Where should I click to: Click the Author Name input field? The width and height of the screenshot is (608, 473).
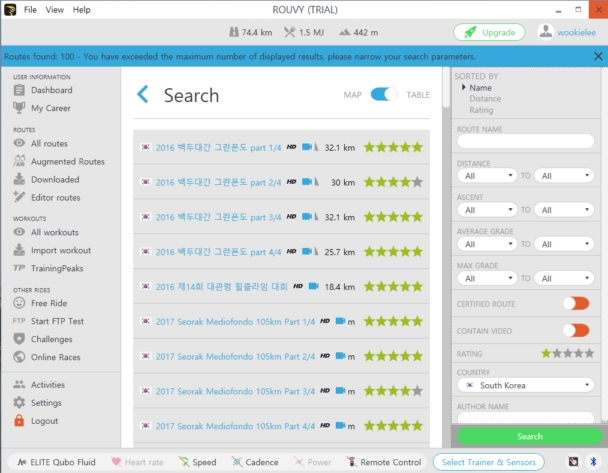526,418
